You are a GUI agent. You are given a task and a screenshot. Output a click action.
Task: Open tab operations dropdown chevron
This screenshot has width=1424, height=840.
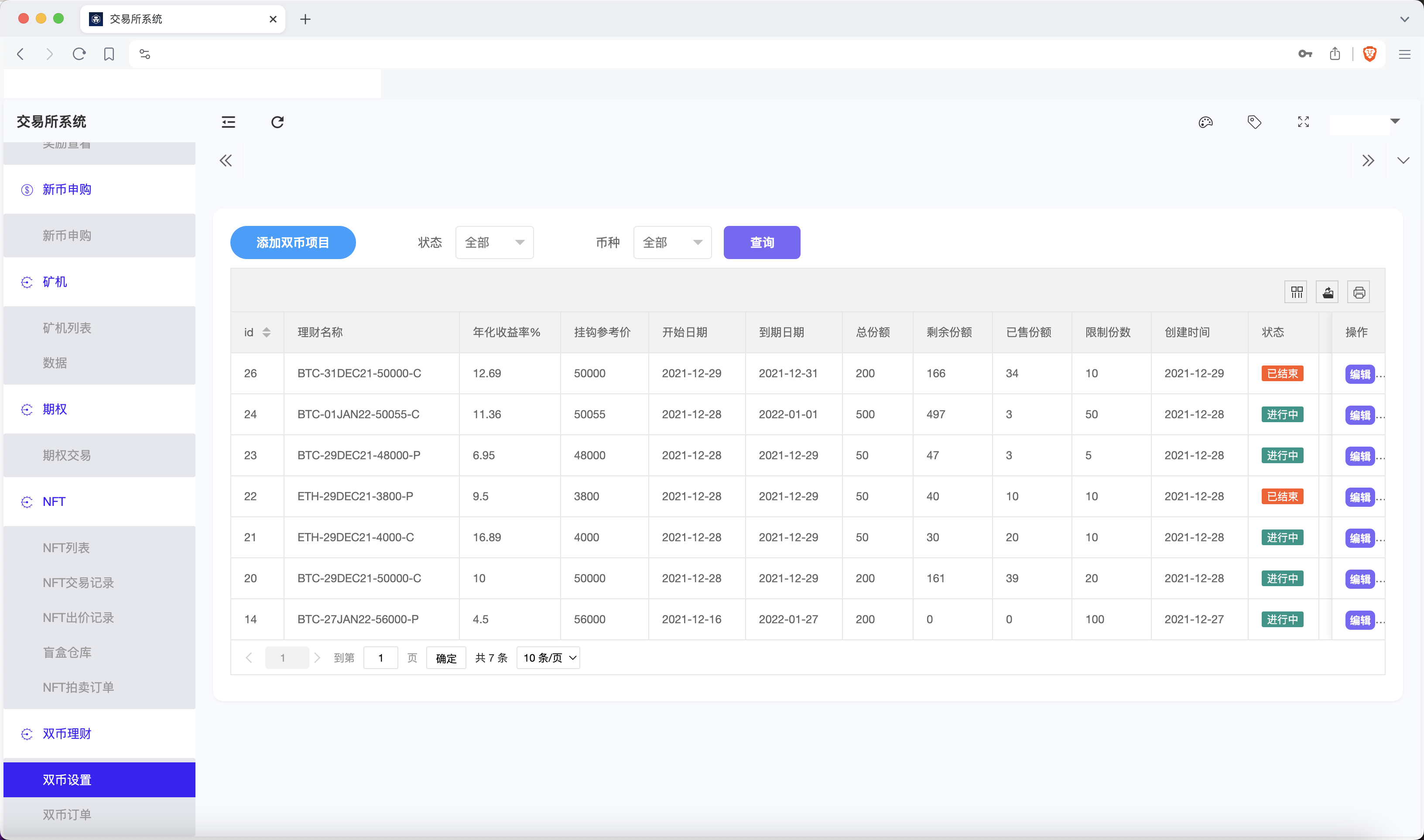pos(1403,161)
